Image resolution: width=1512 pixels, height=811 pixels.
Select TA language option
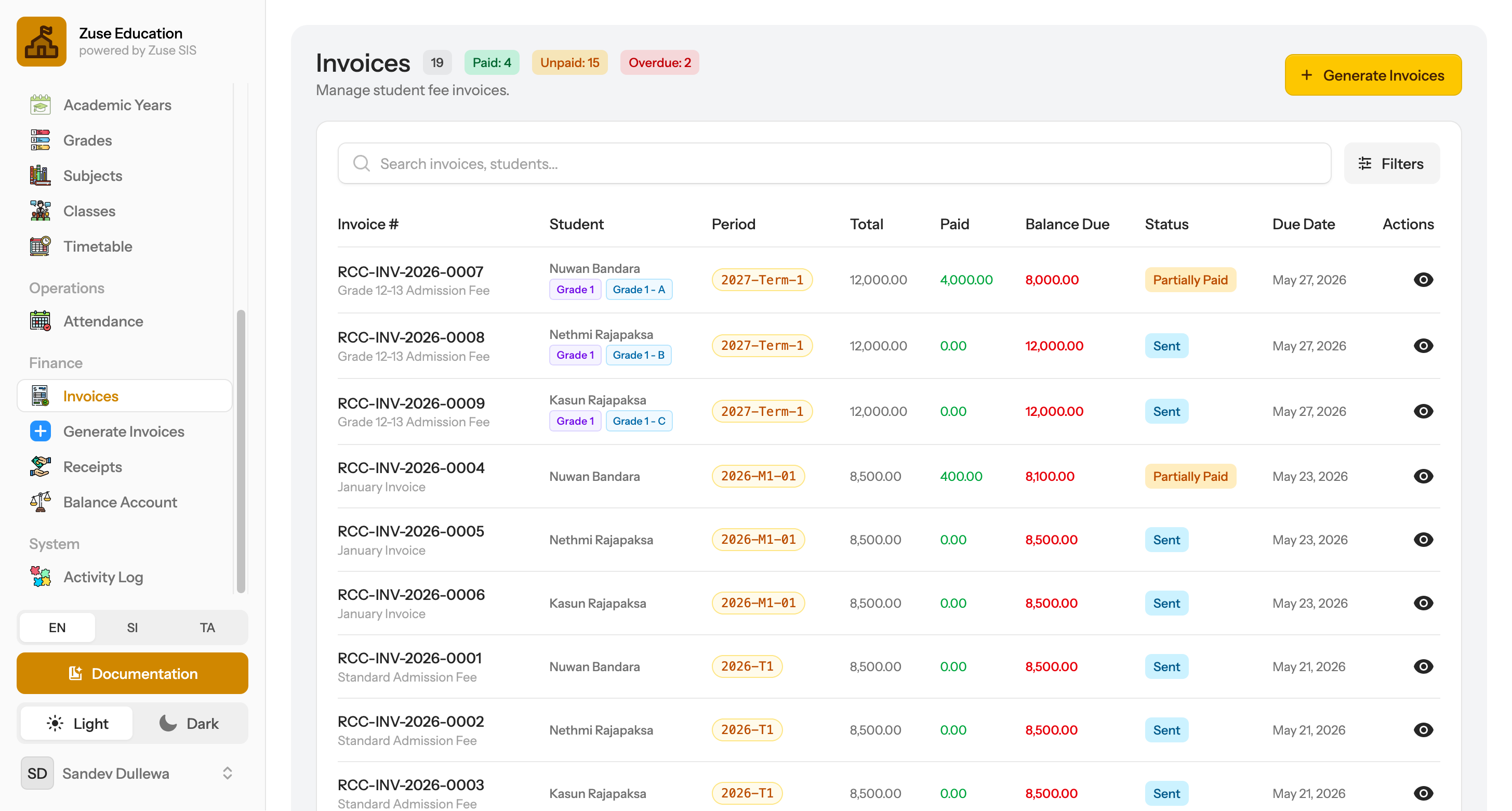coord(207,628)
